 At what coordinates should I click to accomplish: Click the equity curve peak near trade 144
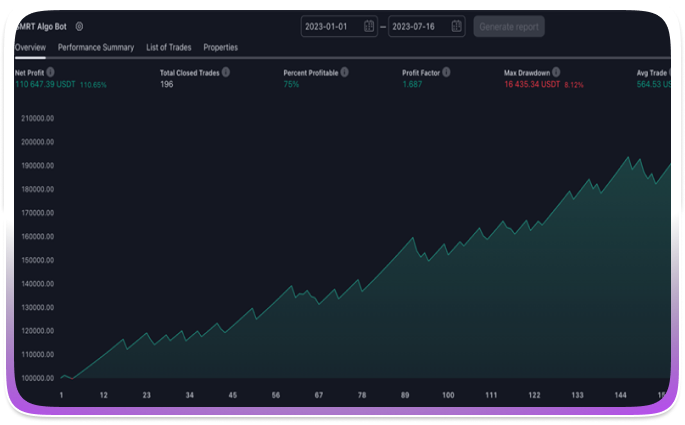(628, 158)
